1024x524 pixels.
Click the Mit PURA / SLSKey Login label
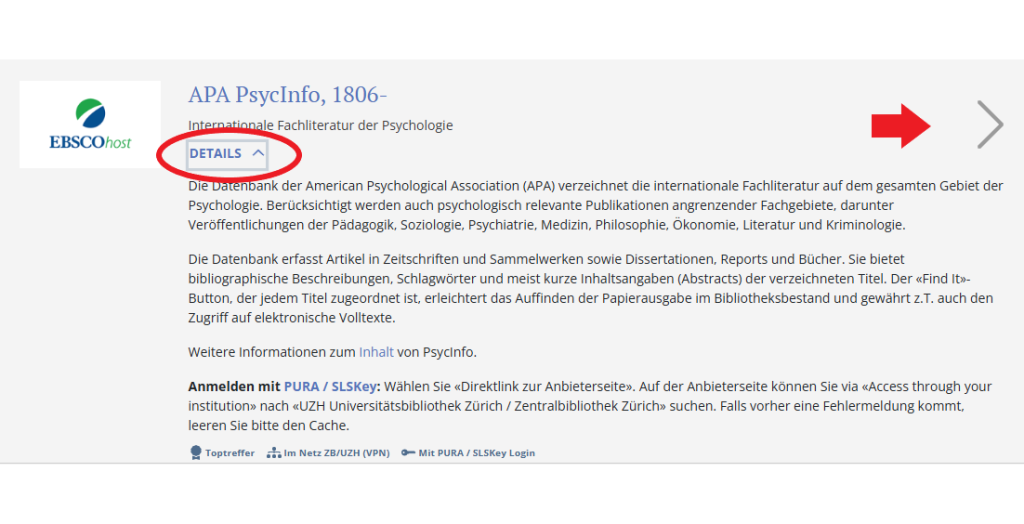(x=476, y=453)
